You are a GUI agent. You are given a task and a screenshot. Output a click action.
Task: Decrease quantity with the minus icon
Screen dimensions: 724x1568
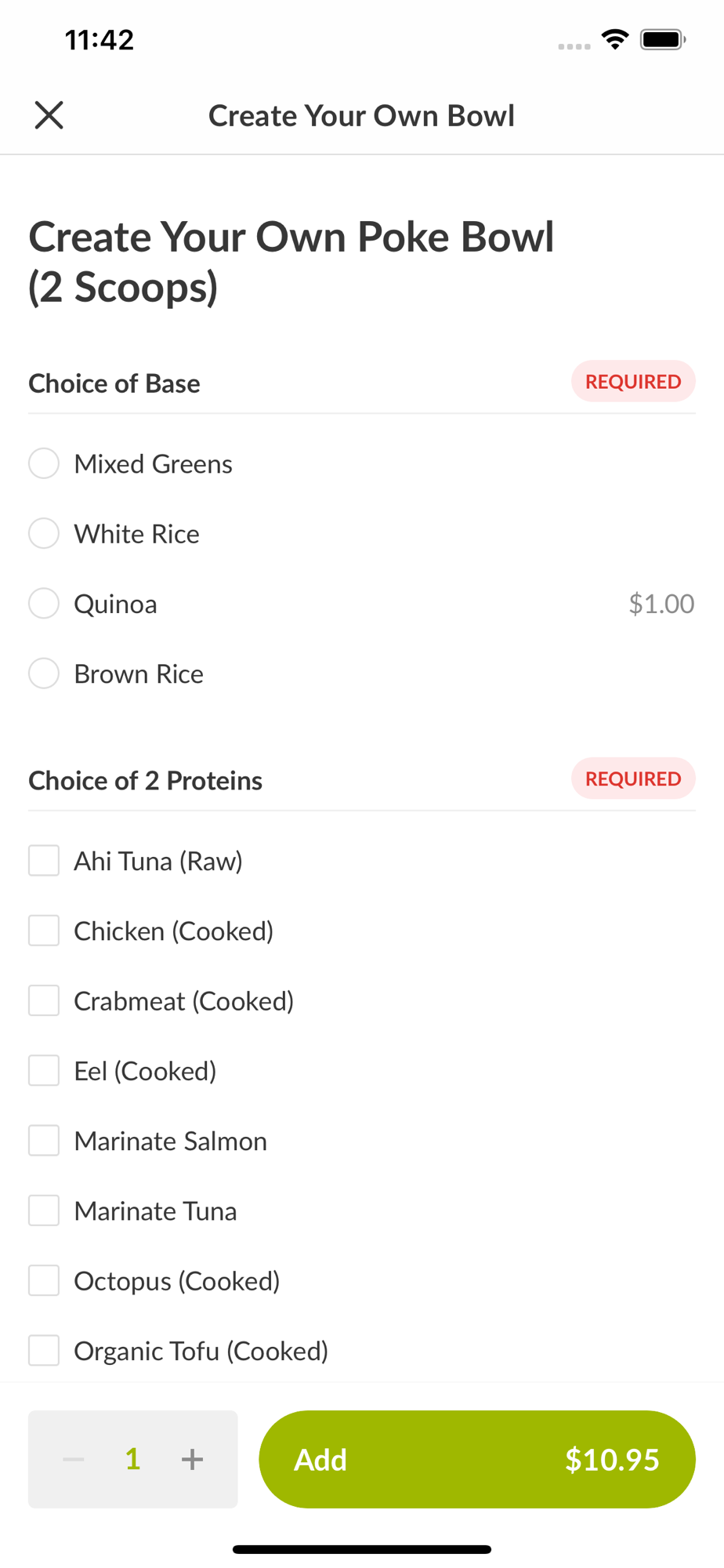tap(74, 1459)
